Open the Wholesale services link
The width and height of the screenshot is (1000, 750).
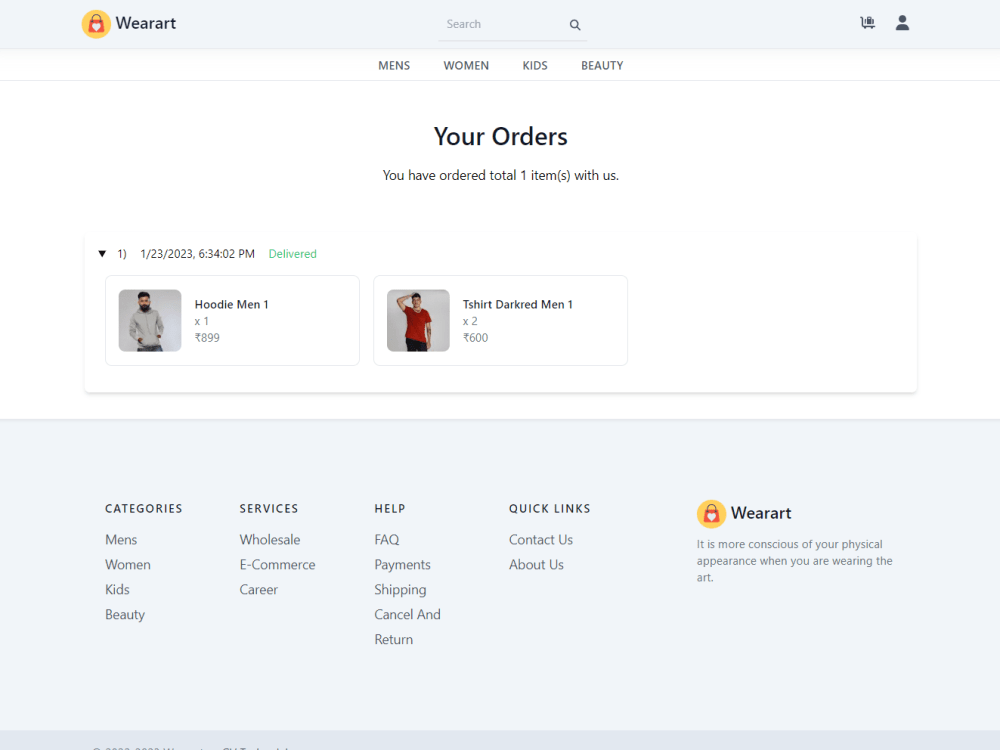pyautogui.click(x=270, y=540)
